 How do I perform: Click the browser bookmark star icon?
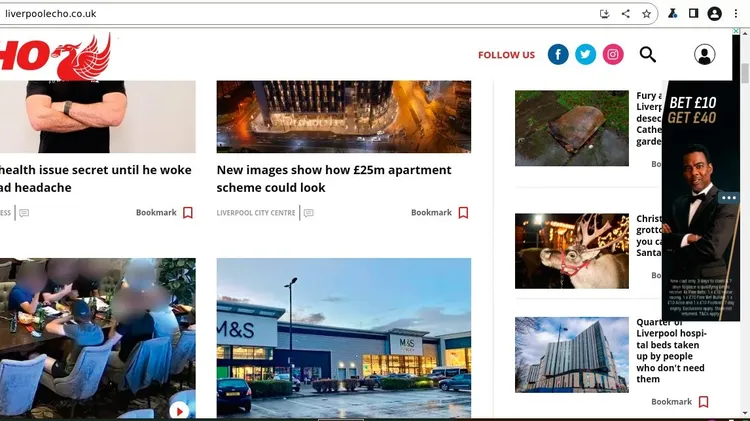click(x=646, y=14)
